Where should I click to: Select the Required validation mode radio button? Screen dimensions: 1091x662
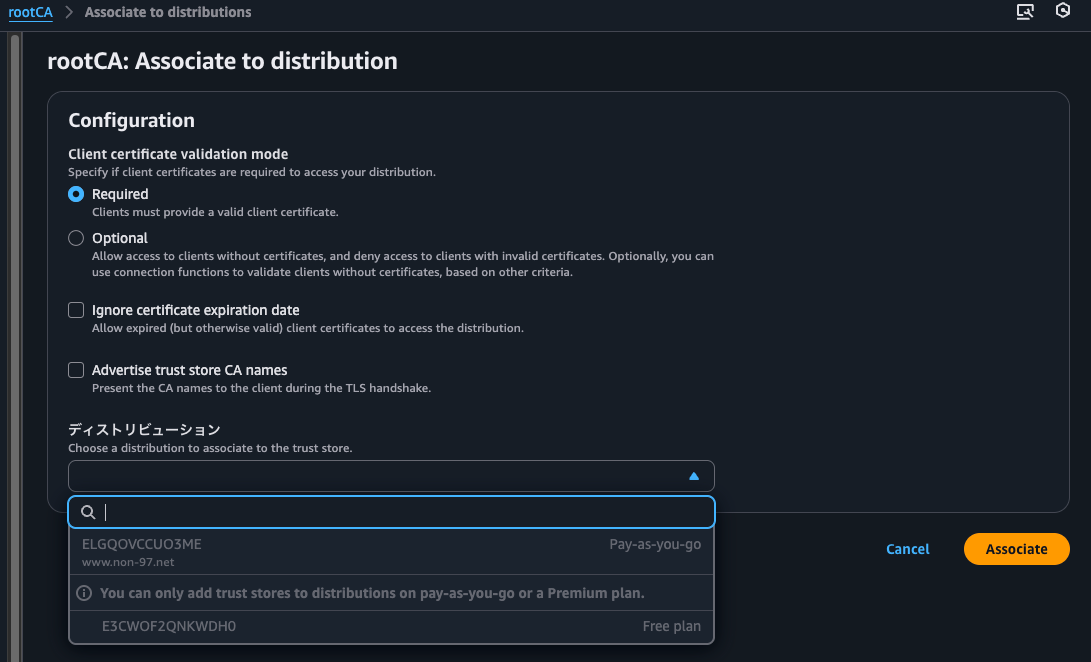click(75, 194)
